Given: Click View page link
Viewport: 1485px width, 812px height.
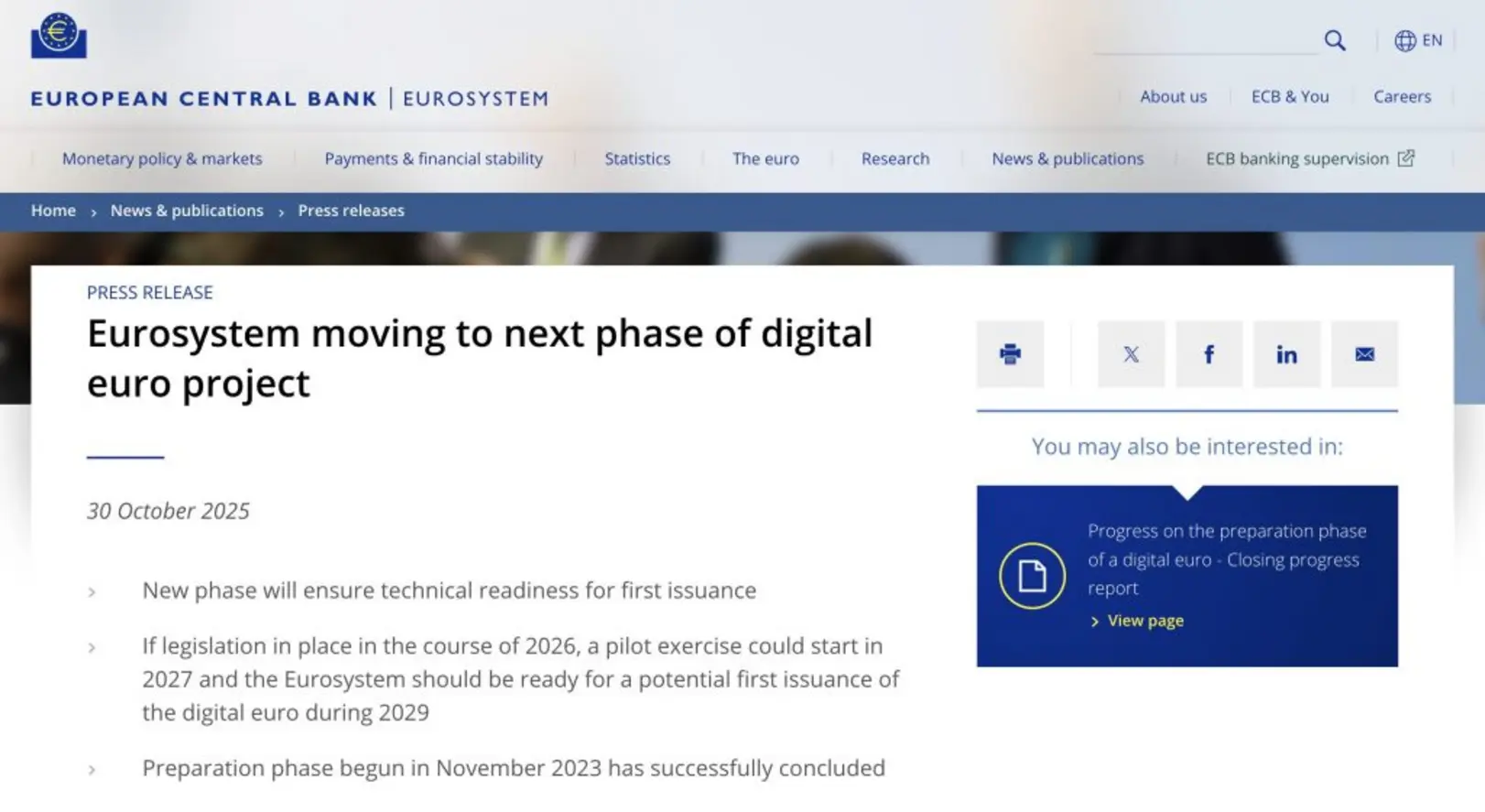Looking at the screenshot, I should (1144, 621).
